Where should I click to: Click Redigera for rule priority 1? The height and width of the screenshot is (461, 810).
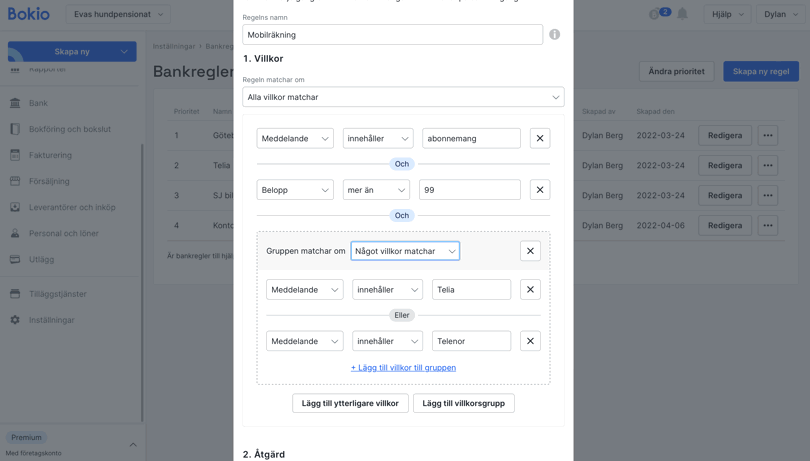click(725, 135)
